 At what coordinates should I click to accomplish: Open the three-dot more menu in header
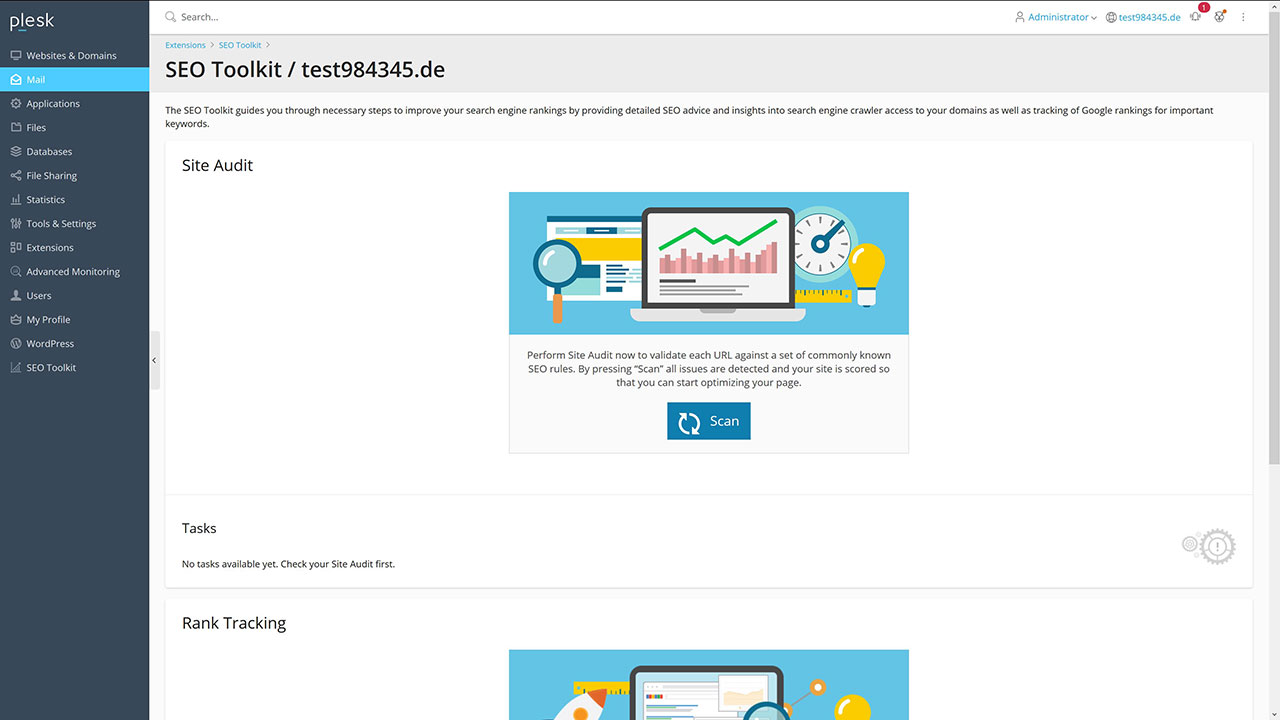pos(1244,17)
